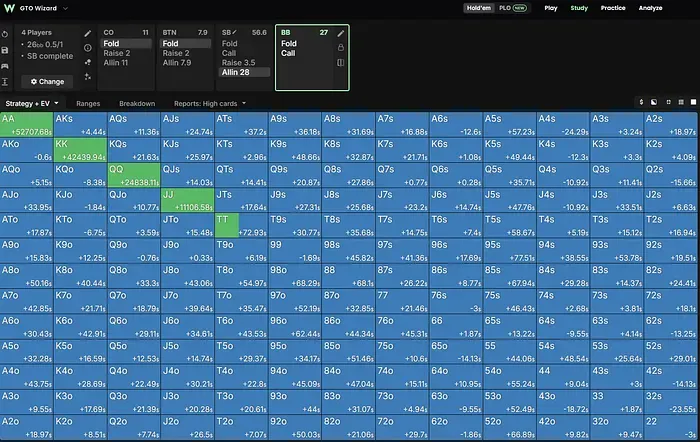Click the game controller icon in sidebar

coord(5,66)
